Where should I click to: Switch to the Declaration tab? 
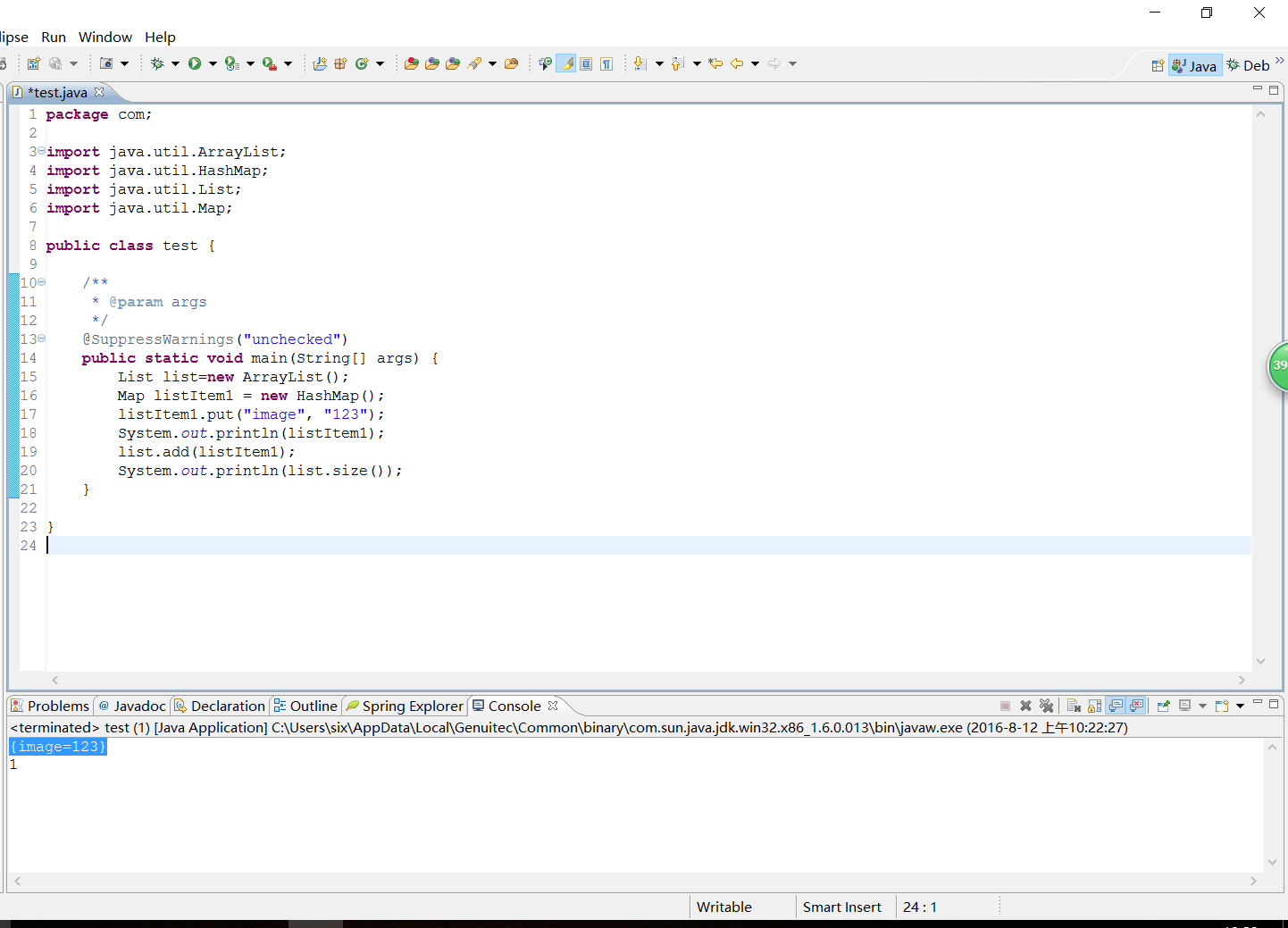pyautogui.click(x=220, y=706)
